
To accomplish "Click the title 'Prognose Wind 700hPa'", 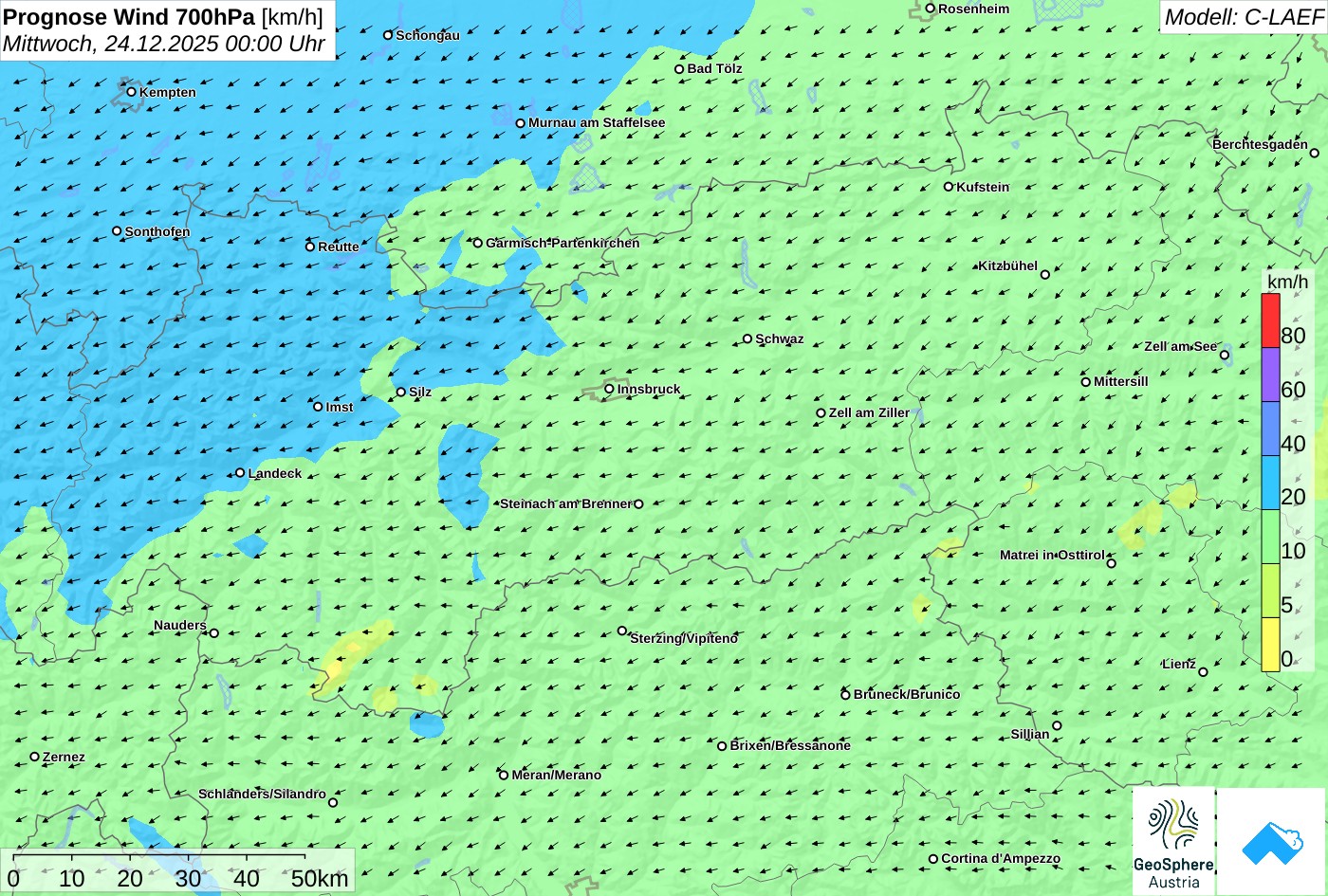I will (129, 16).
